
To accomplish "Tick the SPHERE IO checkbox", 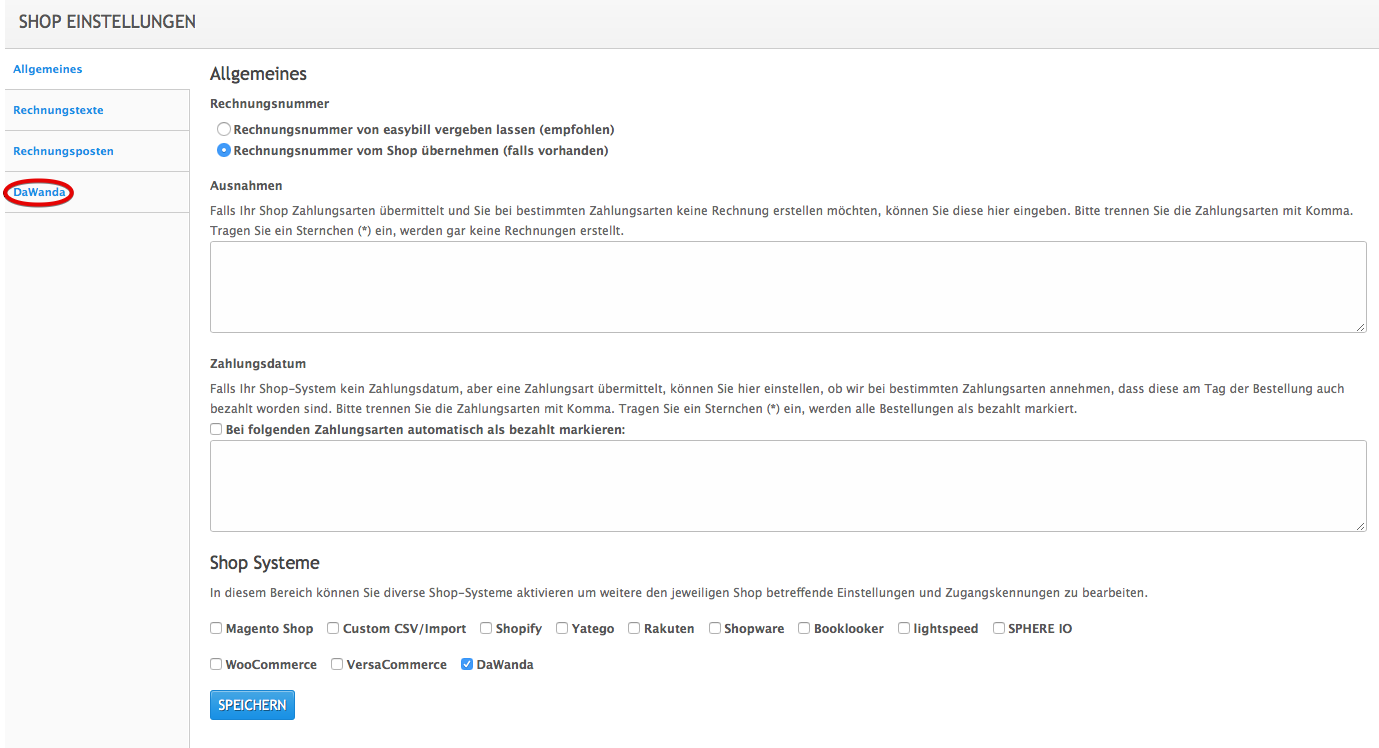I will coord(999,628).
